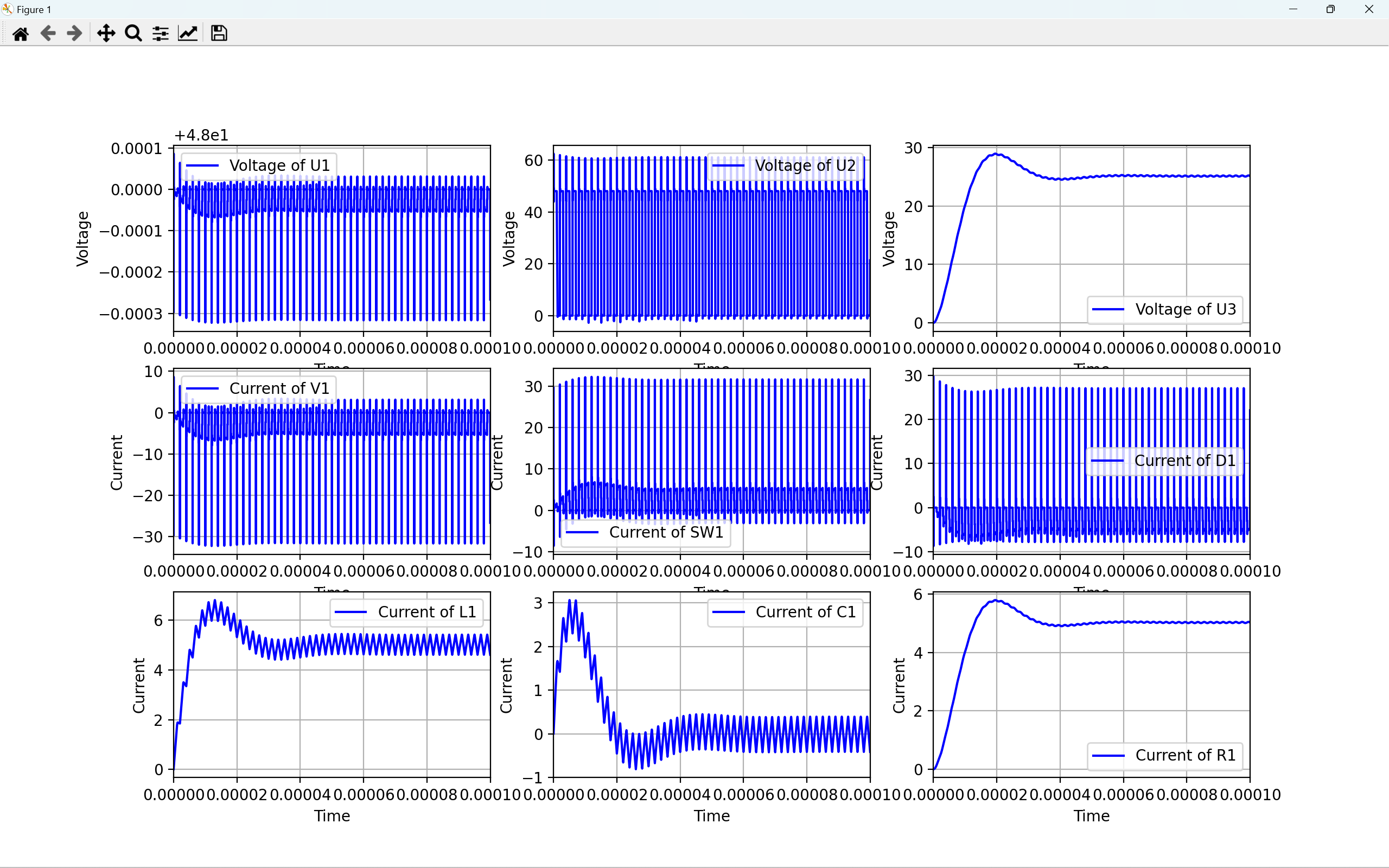
Task: Click the Save figure floppy icon
Action: (x=219, y=33)
